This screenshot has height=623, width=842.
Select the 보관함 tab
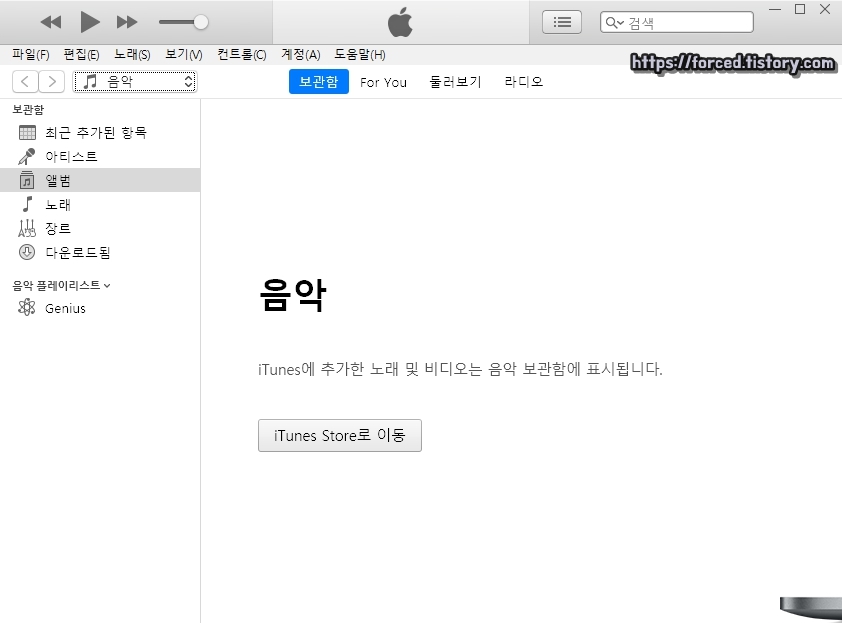click(318, 82)
